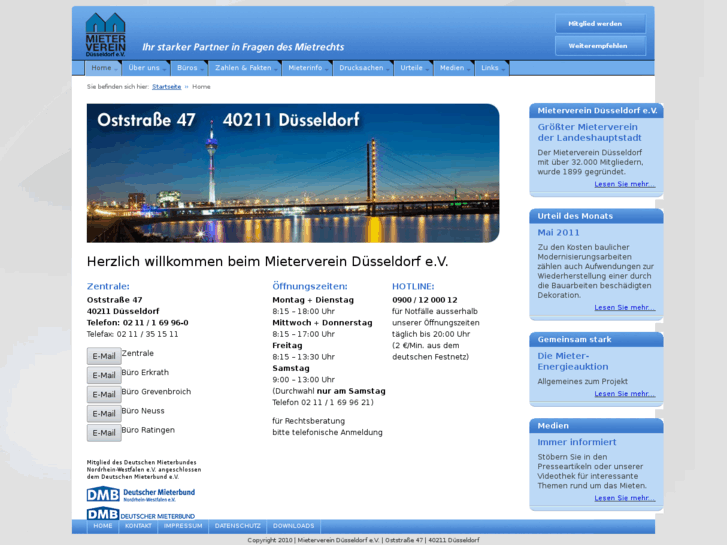The image size is (727, 545).
Task: Follow the Startseite breadcrumb link
Action: (x=166, y=87)
